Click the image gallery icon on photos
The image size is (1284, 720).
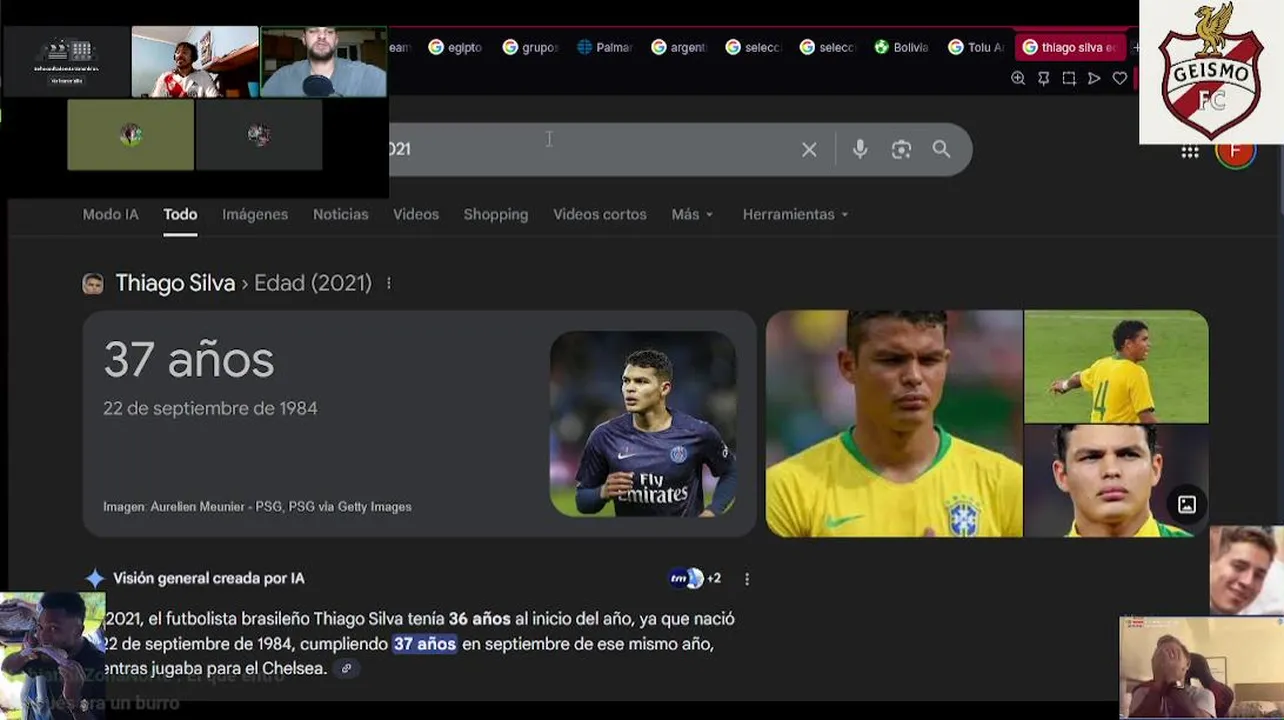(1186, 505)
